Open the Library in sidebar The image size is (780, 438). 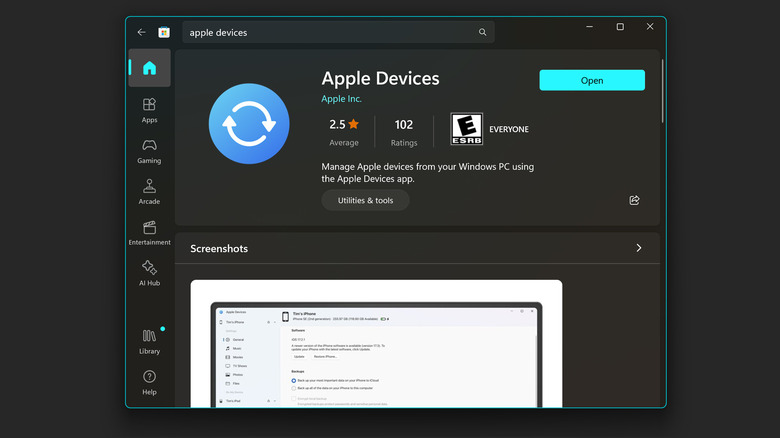pyautogui.click(x=149, y=341)
